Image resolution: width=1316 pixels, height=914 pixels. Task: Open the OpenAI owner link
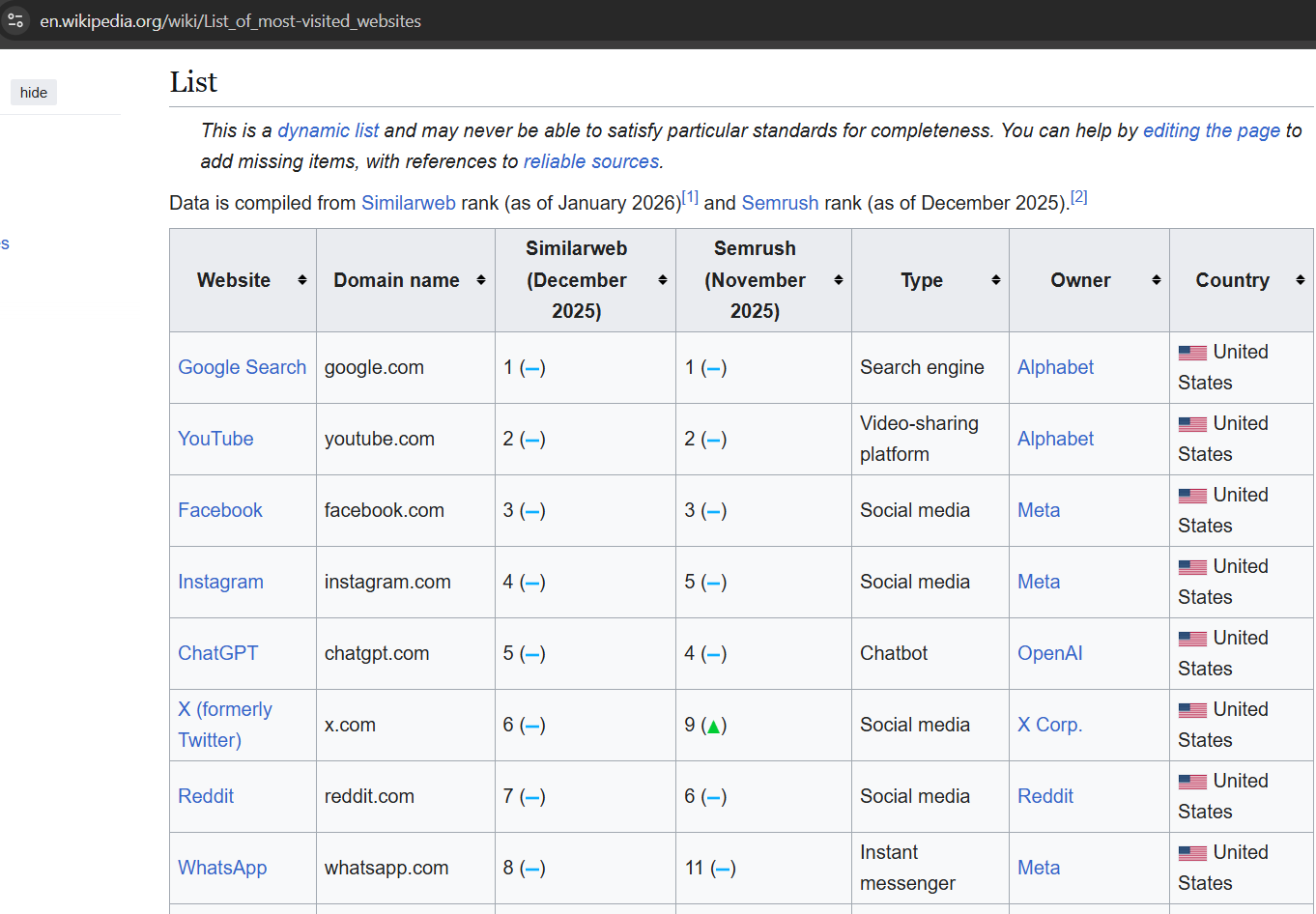click(1050, 653)
